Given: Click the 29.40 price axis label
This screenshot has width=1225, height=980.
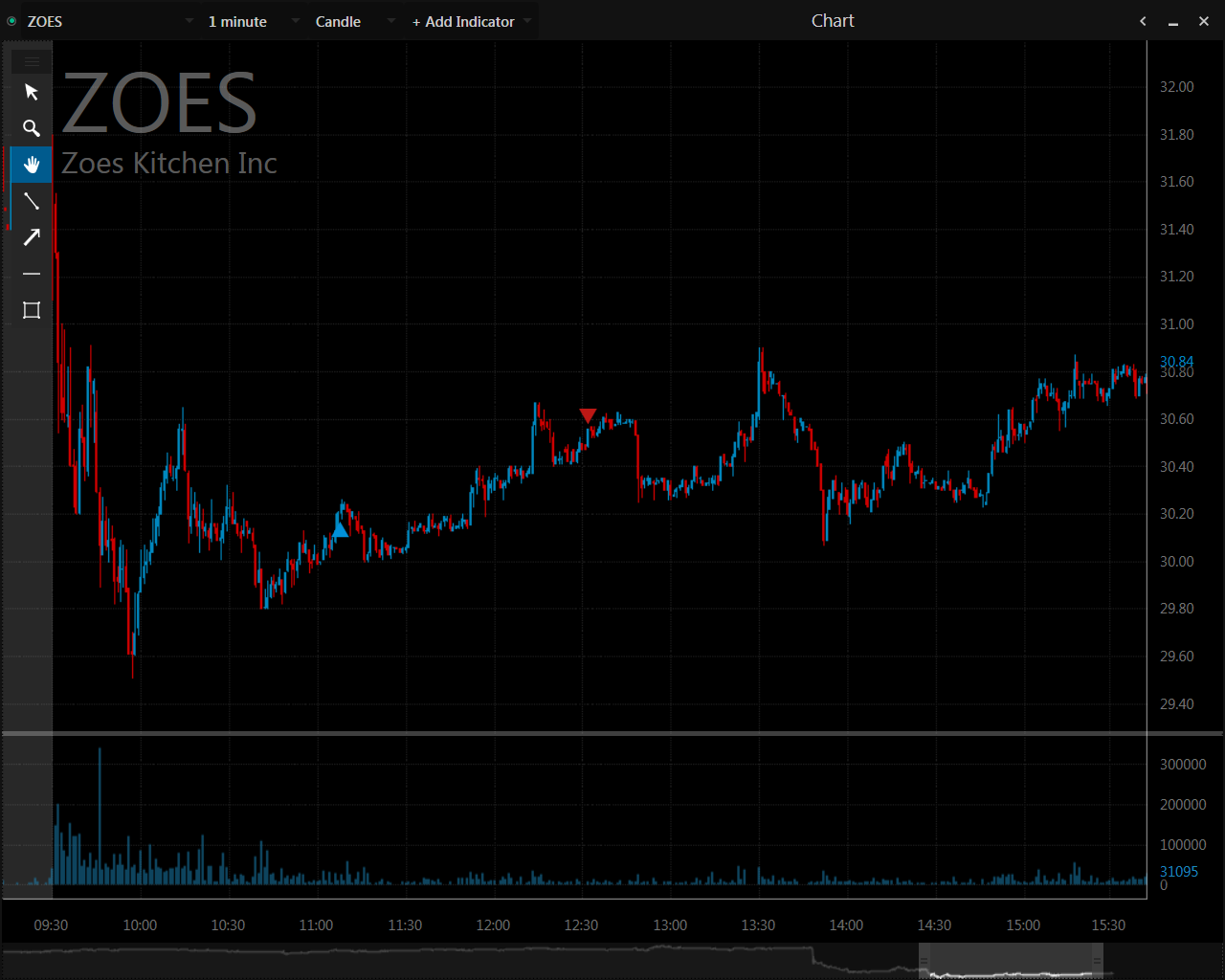Looking at the screenshot, I should pyautogui.click(x=1177, y=704).
